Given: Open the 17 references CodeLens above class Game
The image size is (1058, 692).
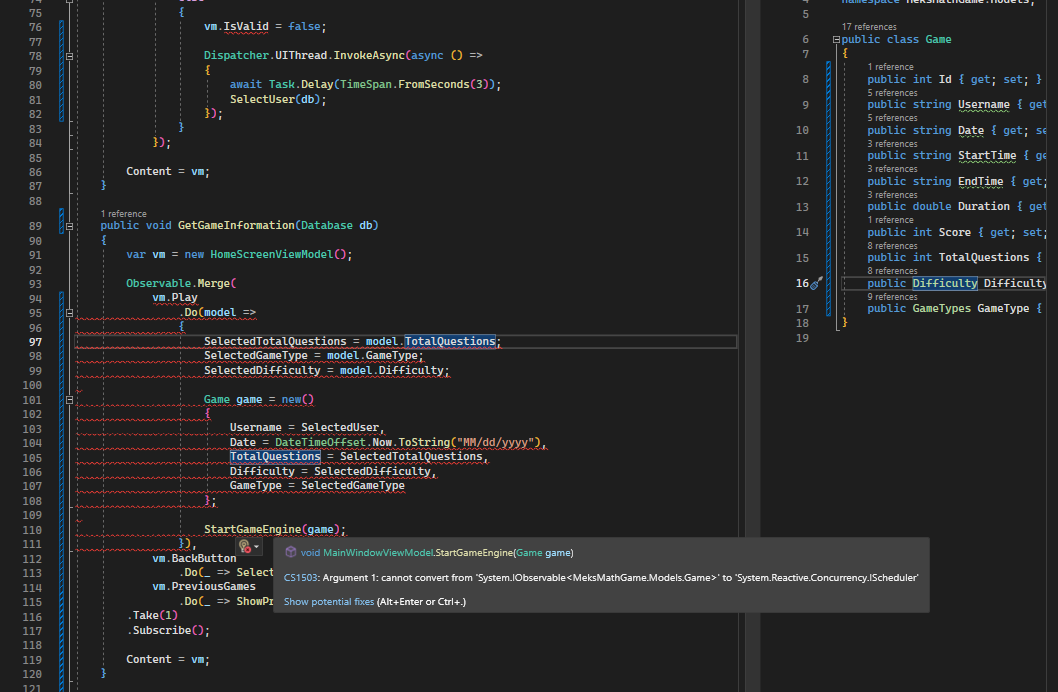Looking at the screenshot, I should [x=869, y=27].
